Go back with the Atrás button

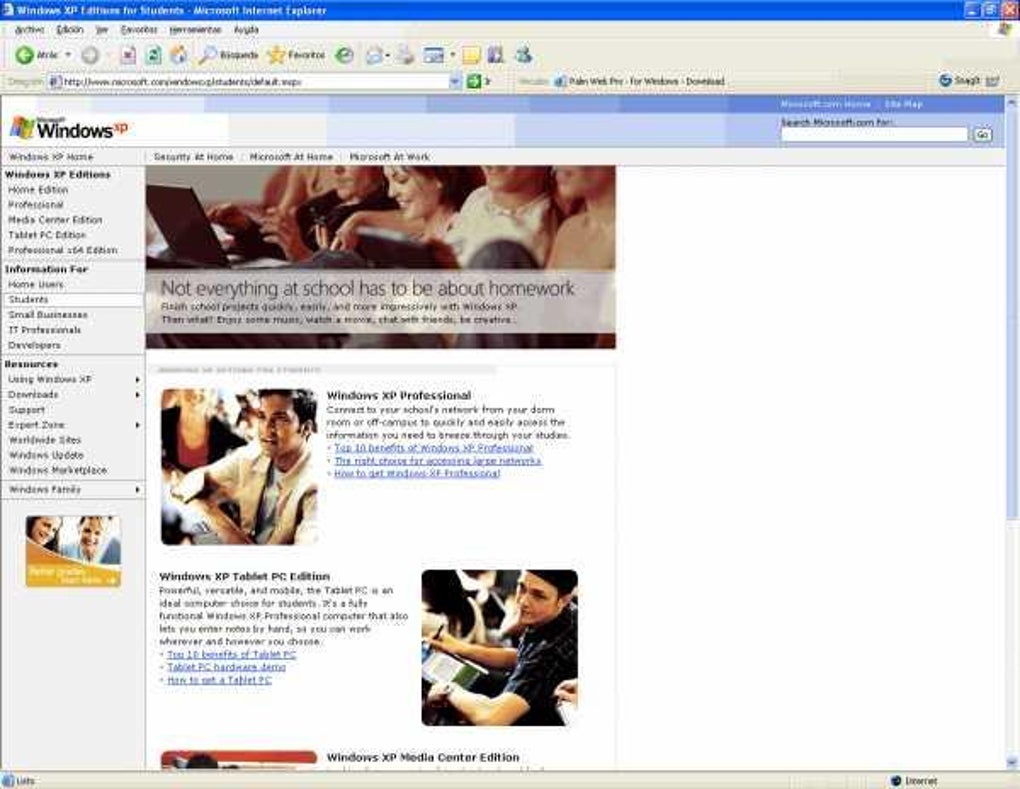point(36,55)
